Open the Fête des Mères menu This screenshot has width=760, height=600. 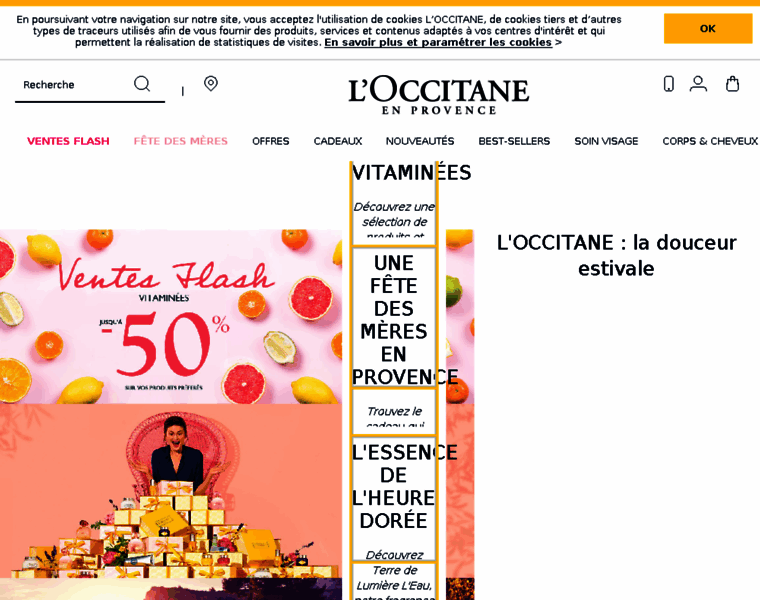click(181, 141)
